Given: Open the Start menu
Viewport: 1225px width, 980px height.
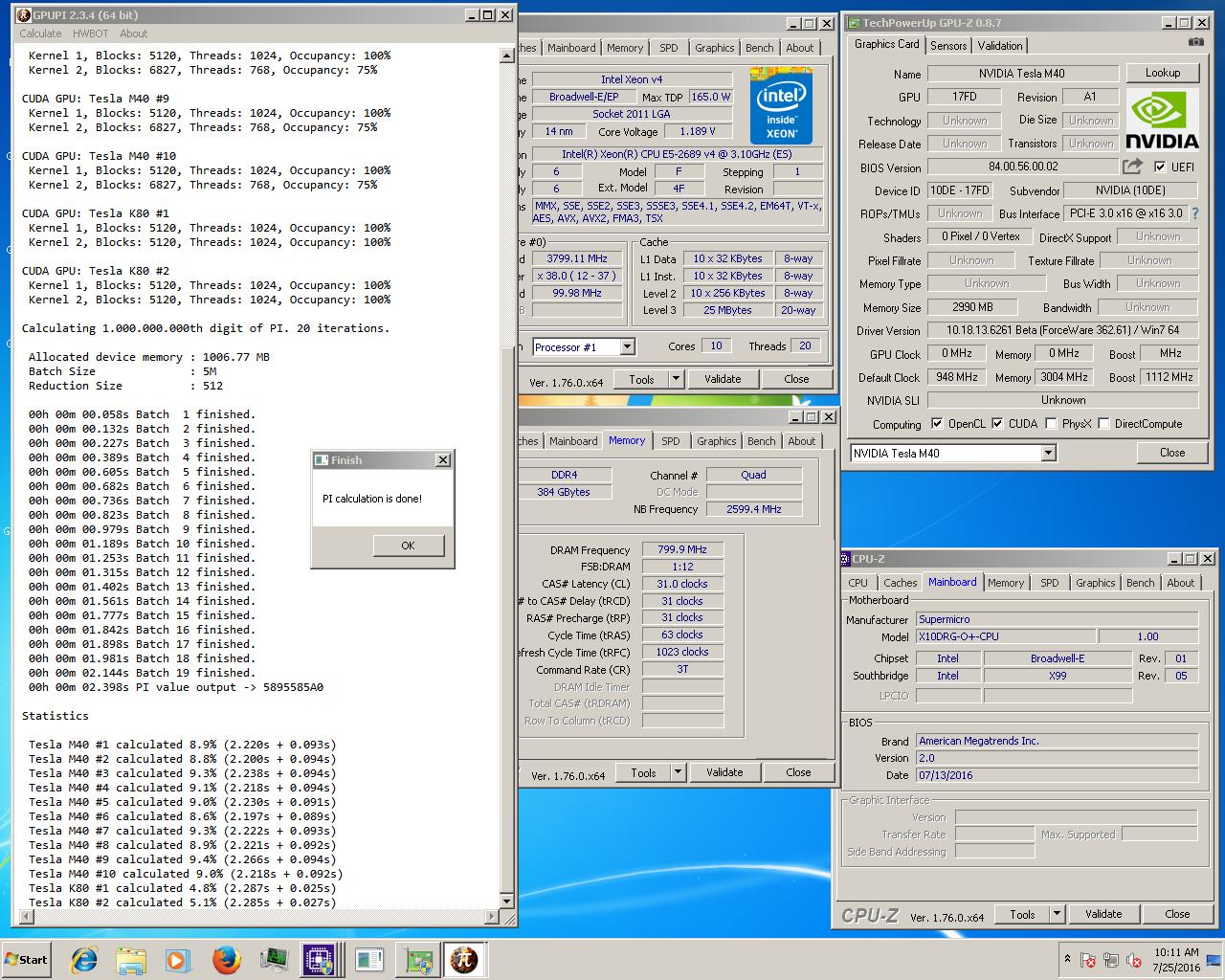Looking at the screenshot, I should 27,960.
